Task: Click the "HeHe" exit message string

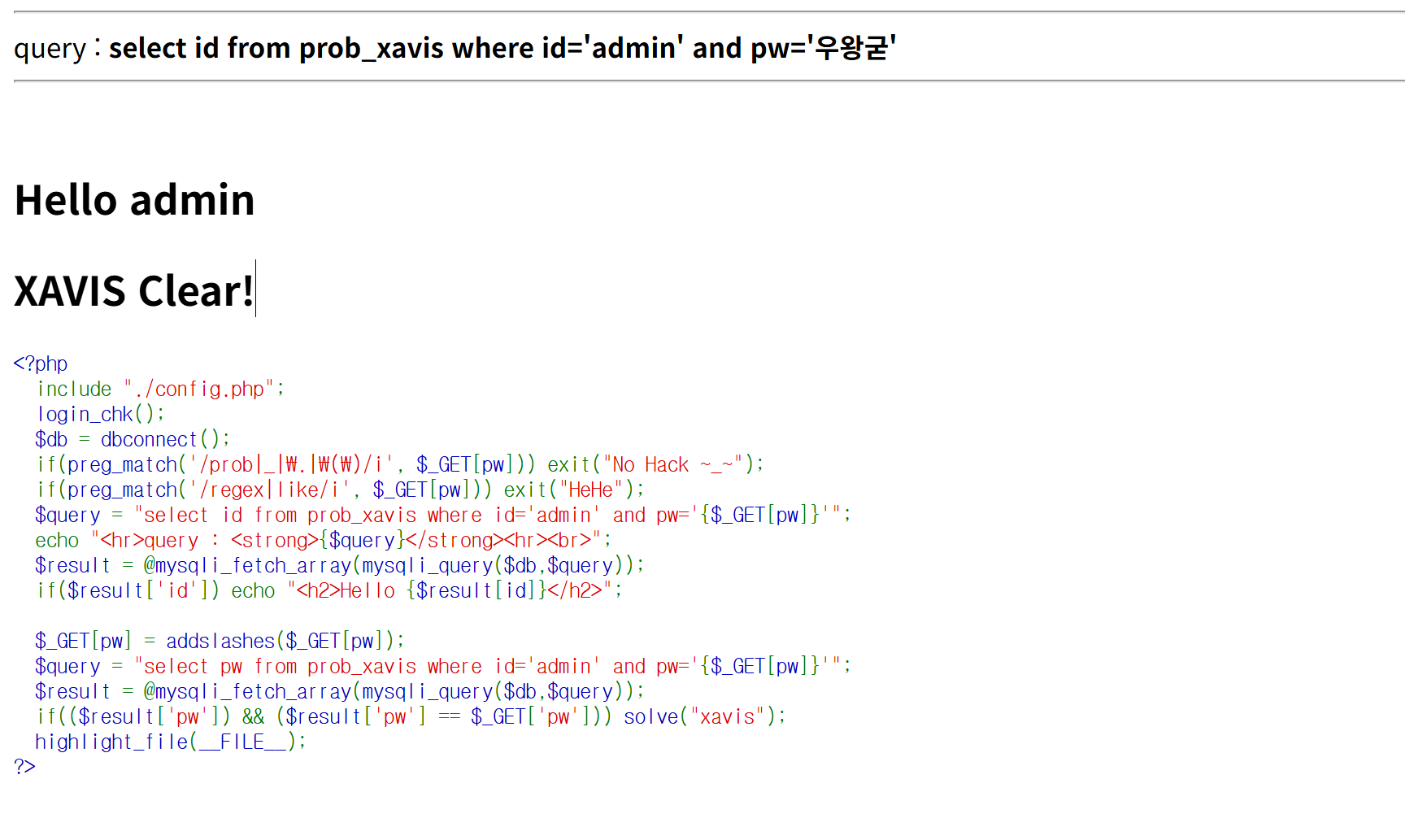Action: [591, 490]
